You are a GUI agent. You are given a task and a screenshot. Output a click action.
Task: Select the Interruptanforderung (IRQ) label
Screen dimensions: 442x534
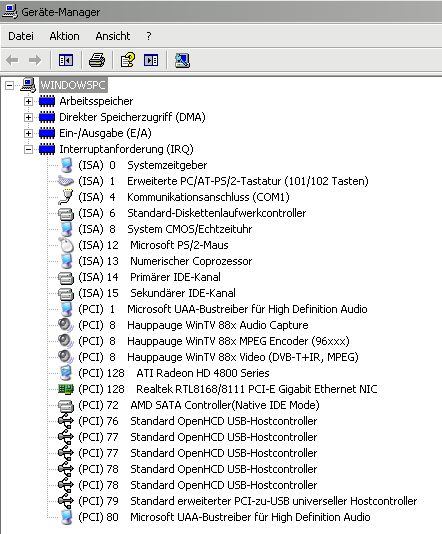click(x=126, y=149)
